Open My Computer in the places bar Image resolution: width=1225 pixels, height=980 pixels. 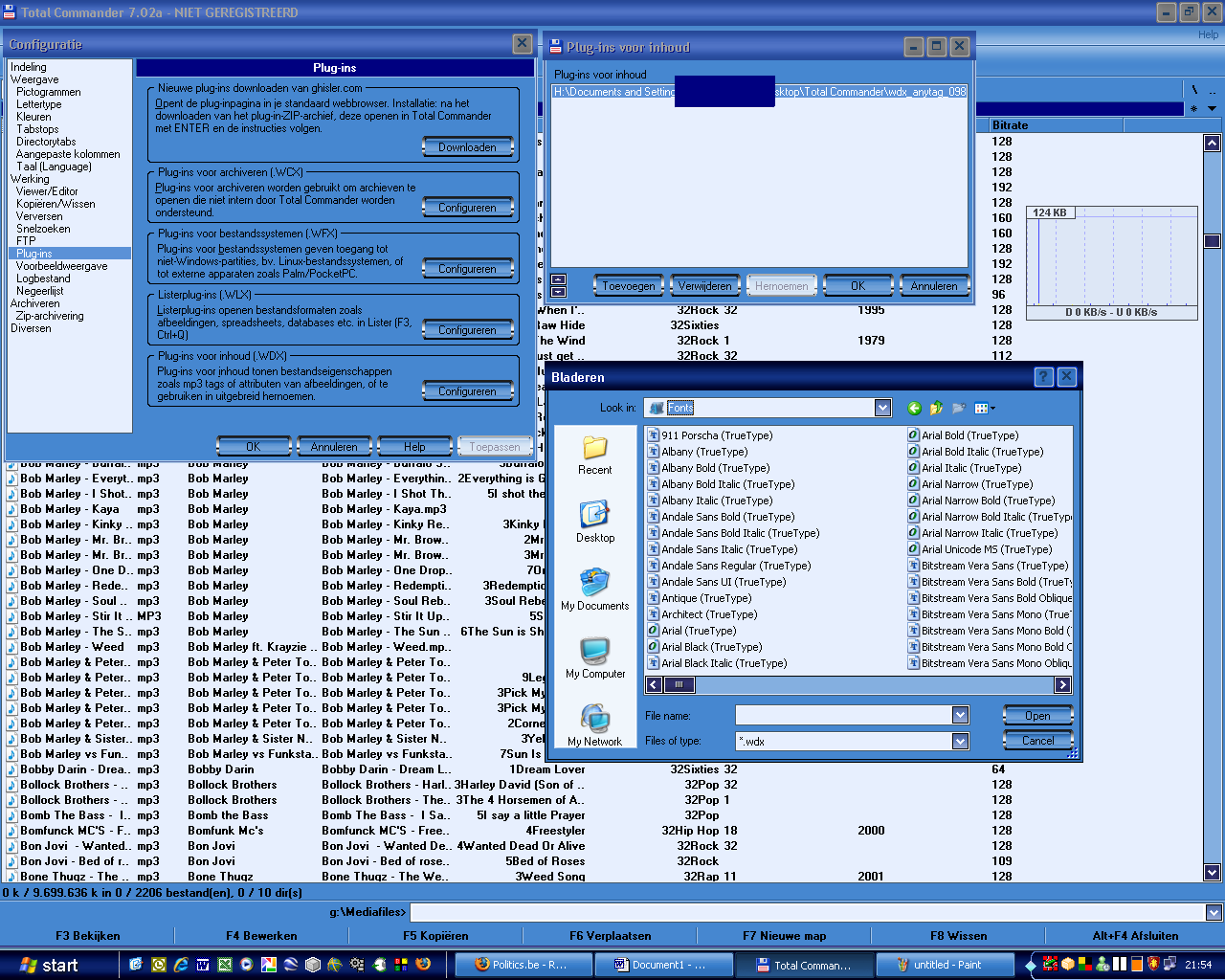click(x=594, y=658)
